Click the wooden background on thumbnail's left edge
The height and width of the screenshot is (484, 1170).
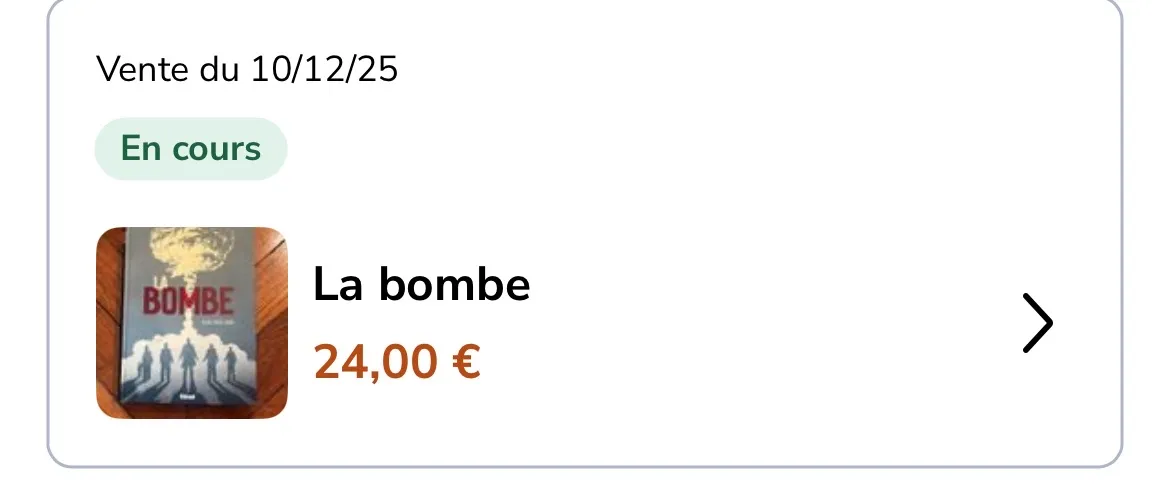coord(109,321)
